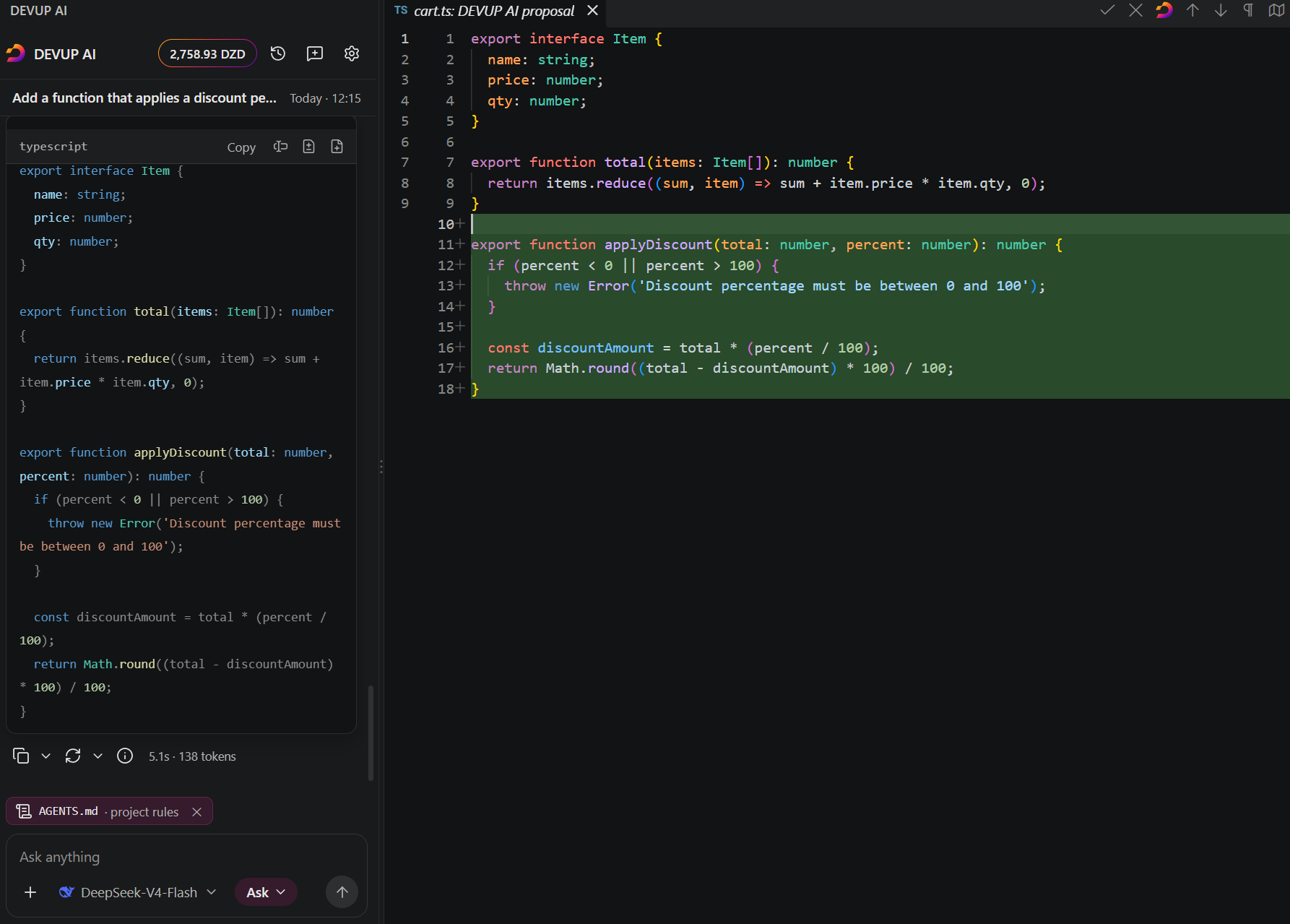Viewport: 1290px width, 924px height.
Task: Expand regenerate options chevron
Action: click(98, 756)
